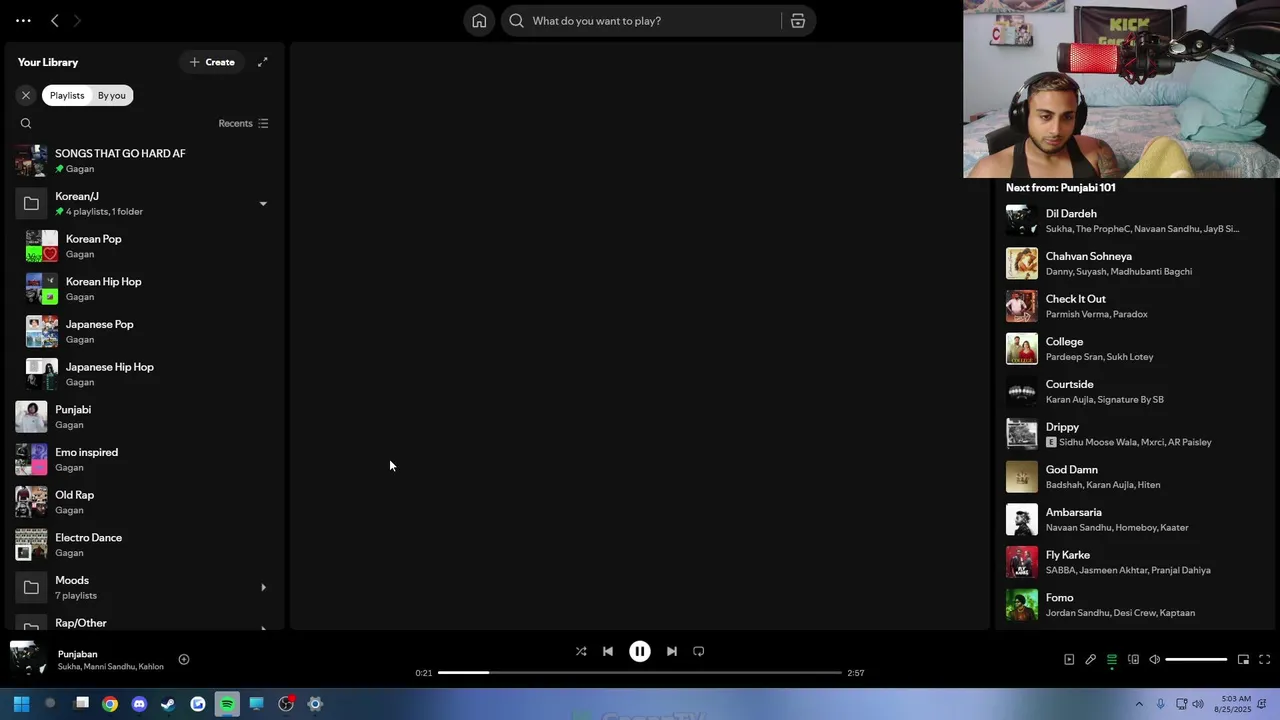Open Steam from the taskbar
1280x720 pixels.
168,704
